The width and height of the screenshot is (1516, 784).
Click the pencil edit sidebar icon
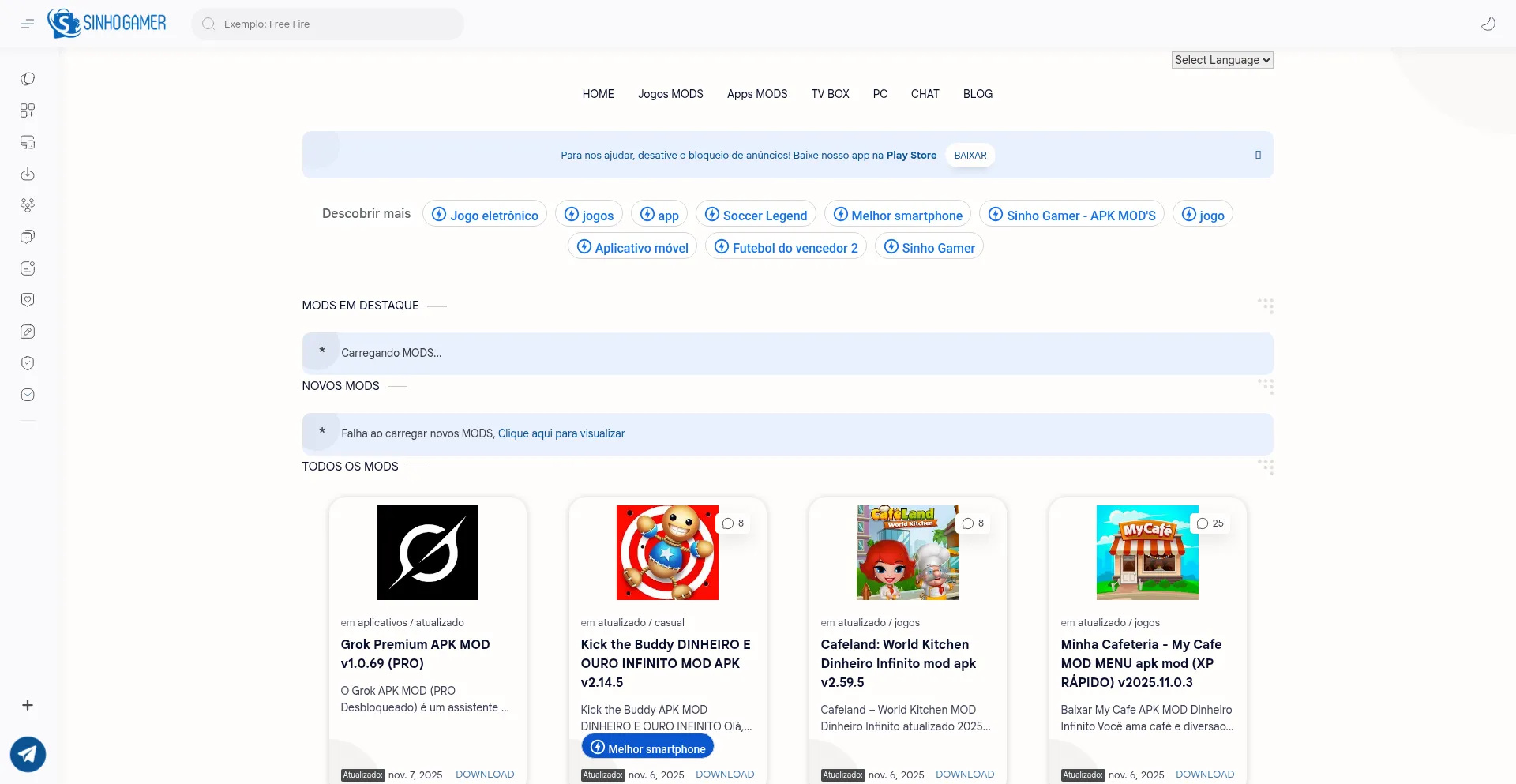(x=28, y=332)
